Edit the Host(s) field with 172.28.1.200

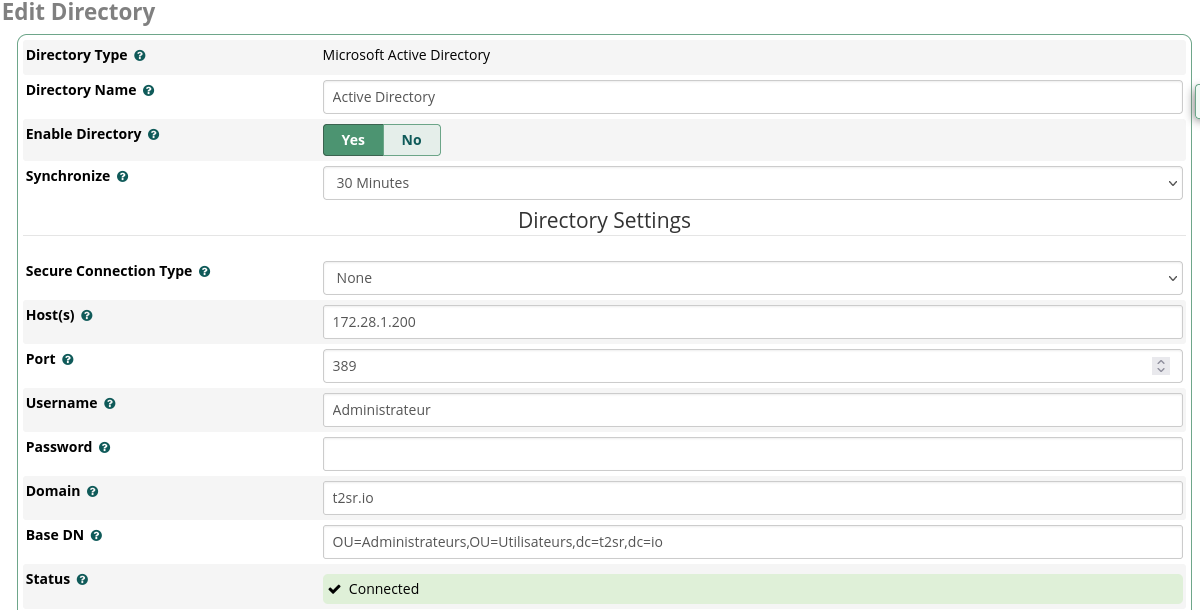753,322
